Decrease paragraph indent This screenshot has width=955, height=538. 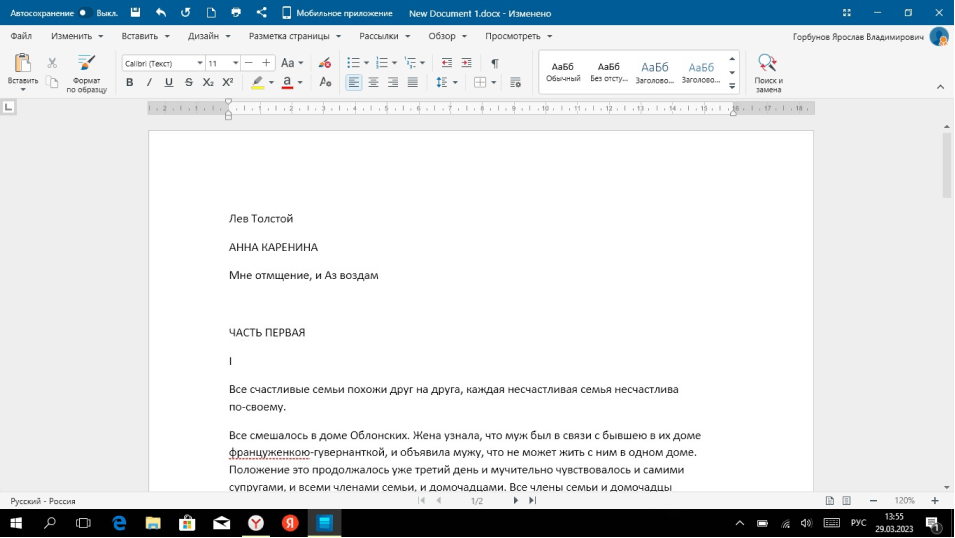(x=446, y=63)
